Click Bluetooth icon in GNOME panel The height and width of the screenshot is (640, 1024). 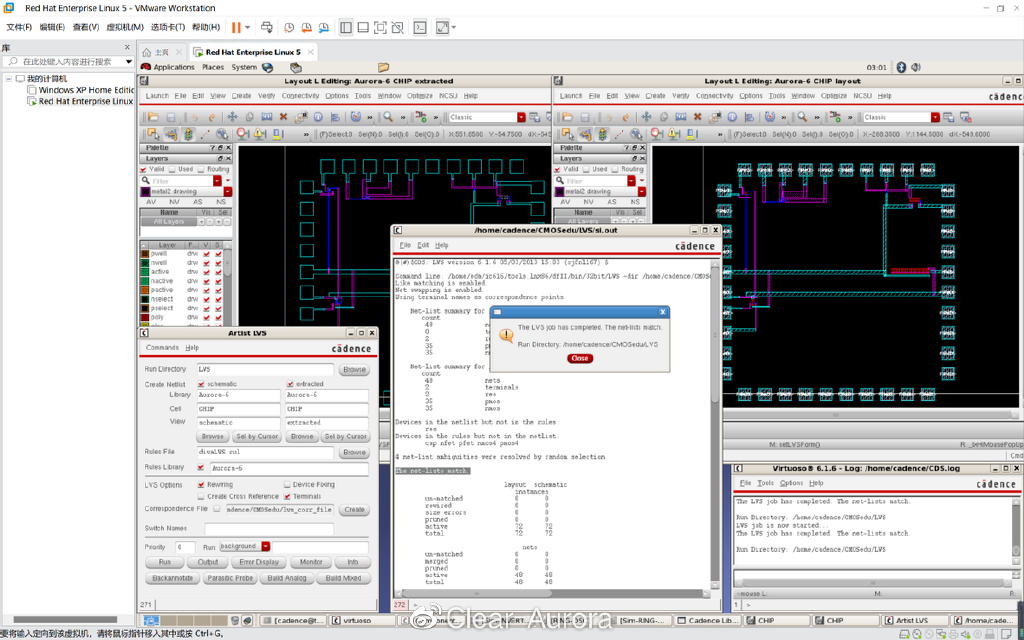coord(901,67)
